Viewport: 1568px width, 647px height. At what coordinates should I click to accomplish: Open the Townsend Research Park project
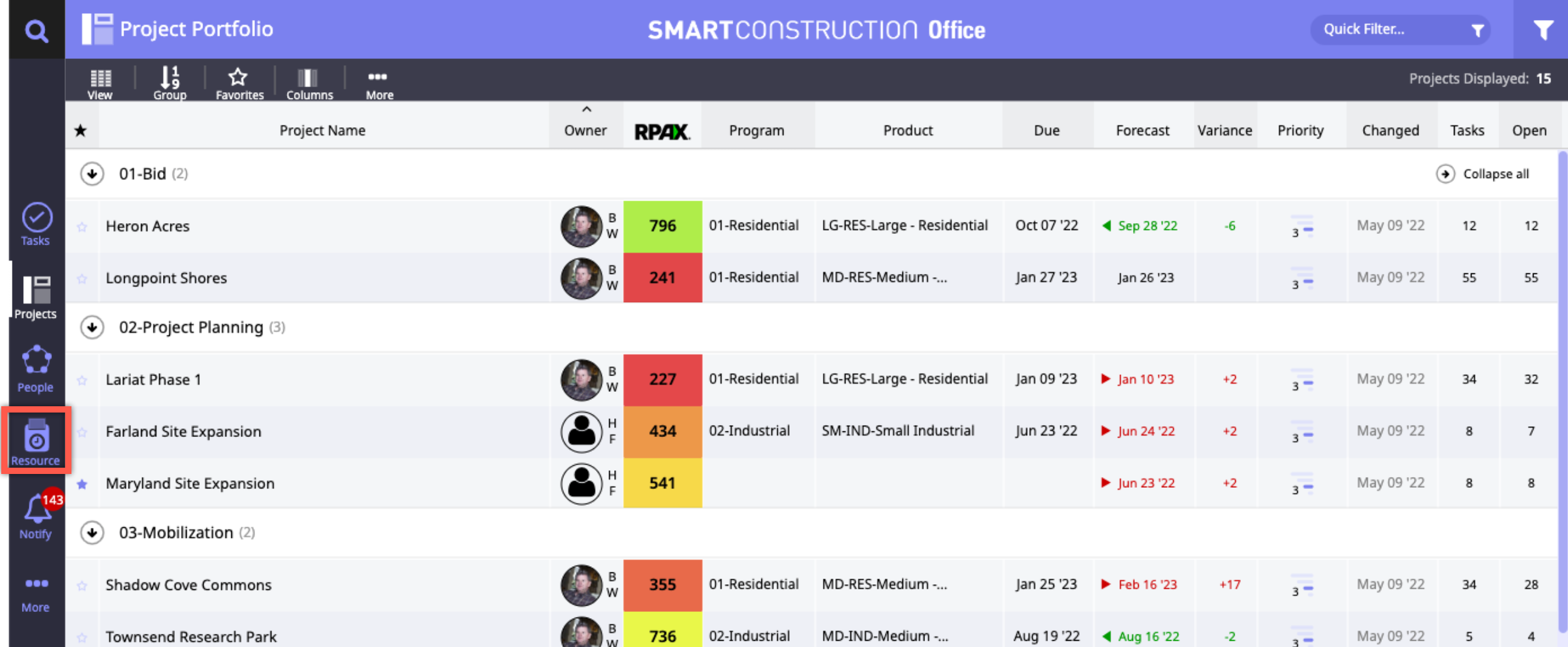coord(191,637)
